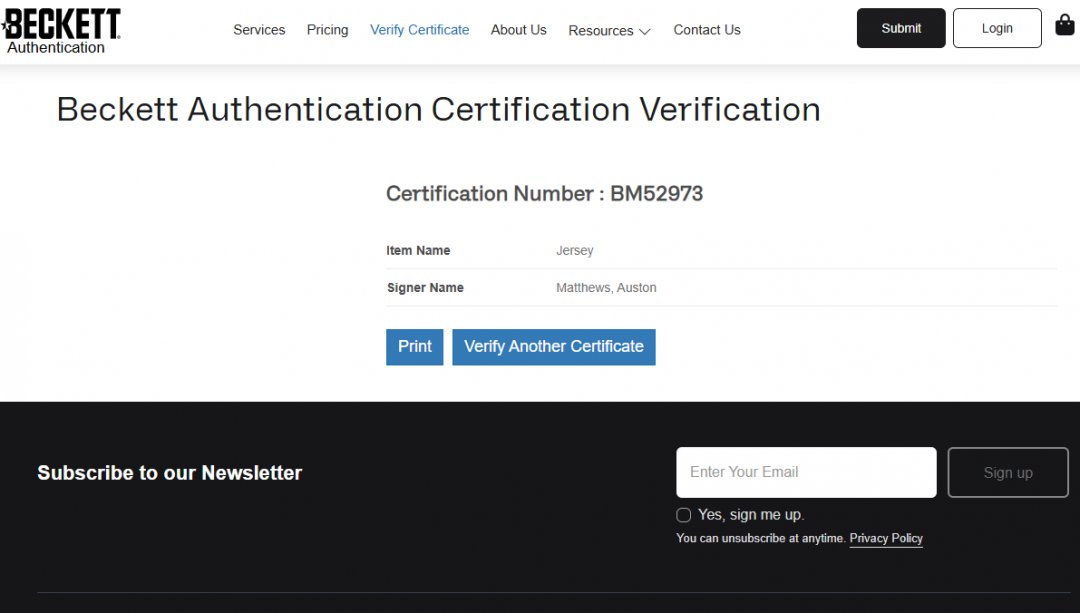Click the Beckett Authentication logo
This screenshot has height=613, width=1080.
(62, 30)
